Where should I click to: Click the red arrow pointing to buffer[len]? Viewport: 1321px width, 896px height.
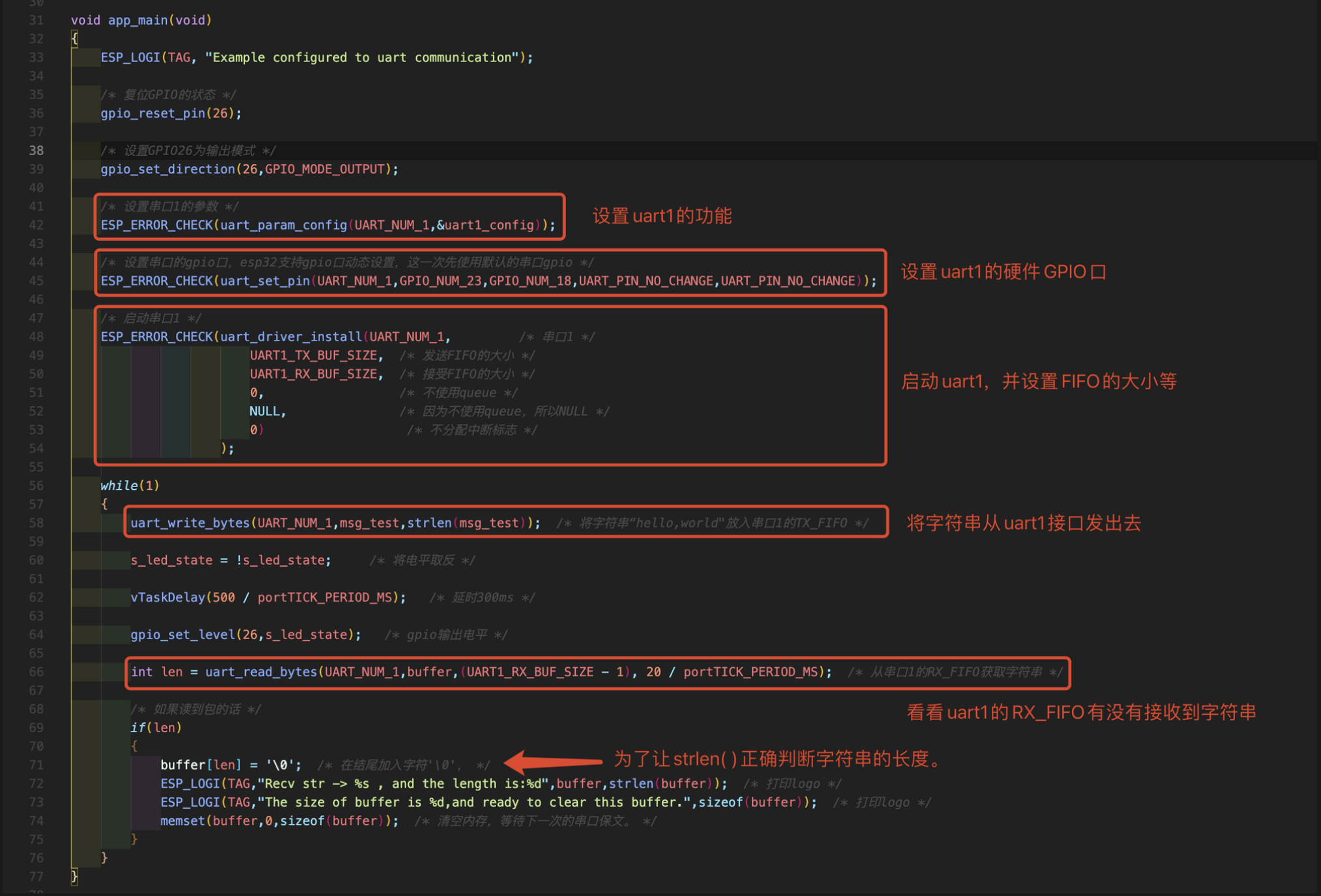(553, 762)
